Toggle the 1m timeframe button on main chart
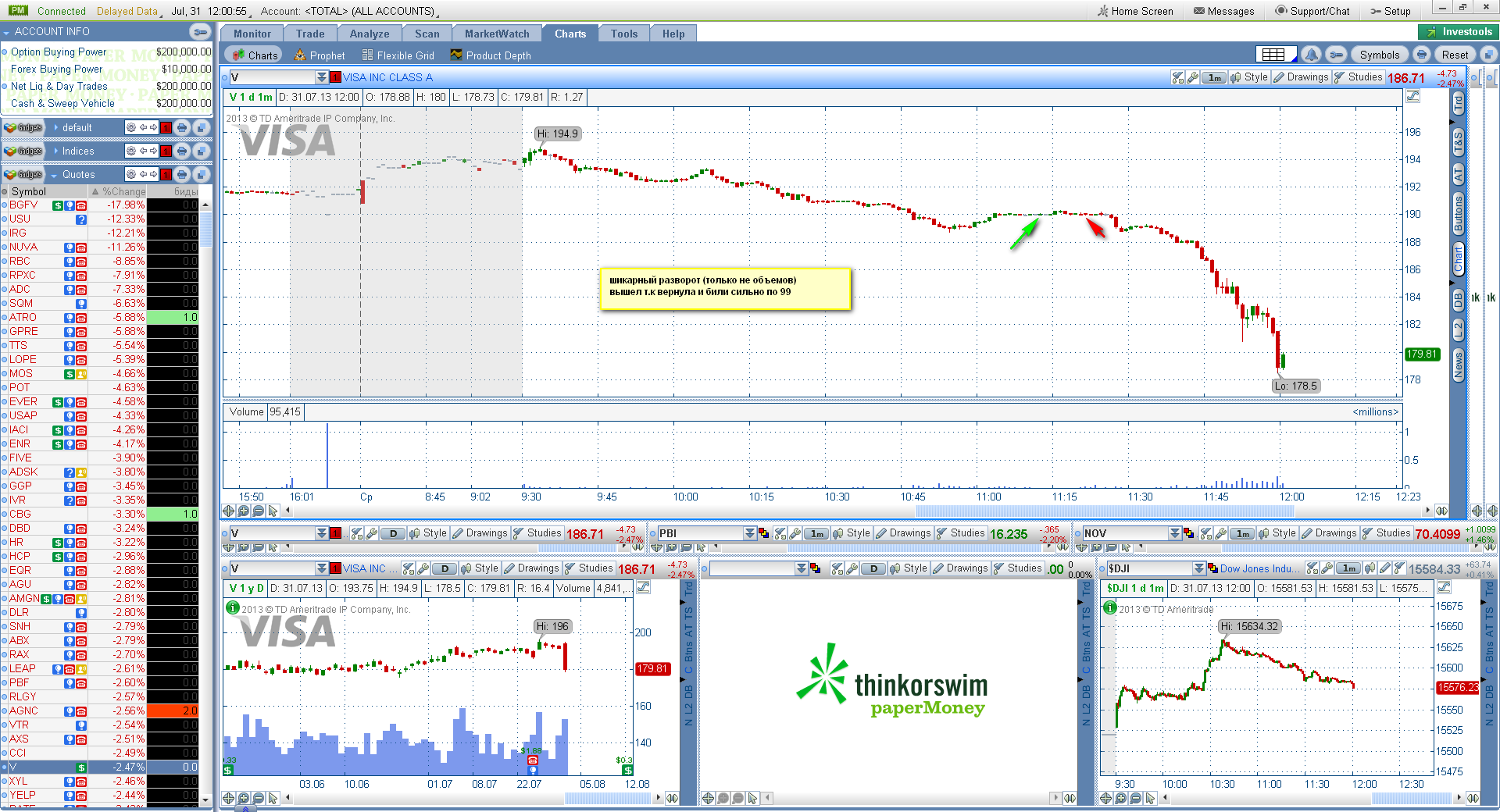Image resolution: width=1500 pixels, height=812 pixels. click(1214, 77)
